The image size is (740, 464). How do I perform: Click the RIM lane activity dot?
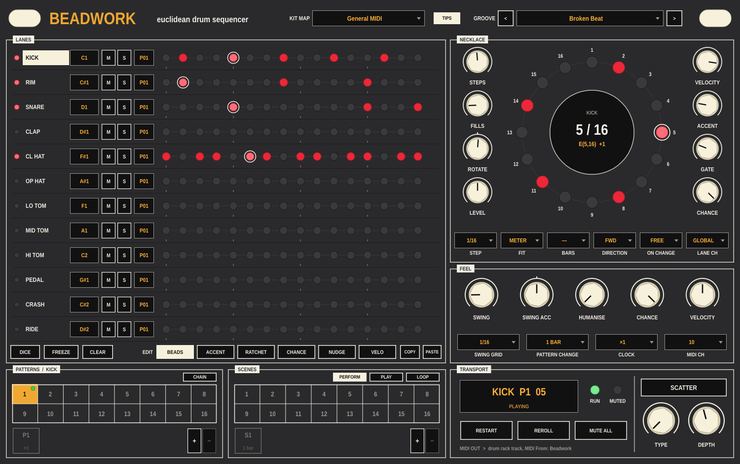(17, 82)
